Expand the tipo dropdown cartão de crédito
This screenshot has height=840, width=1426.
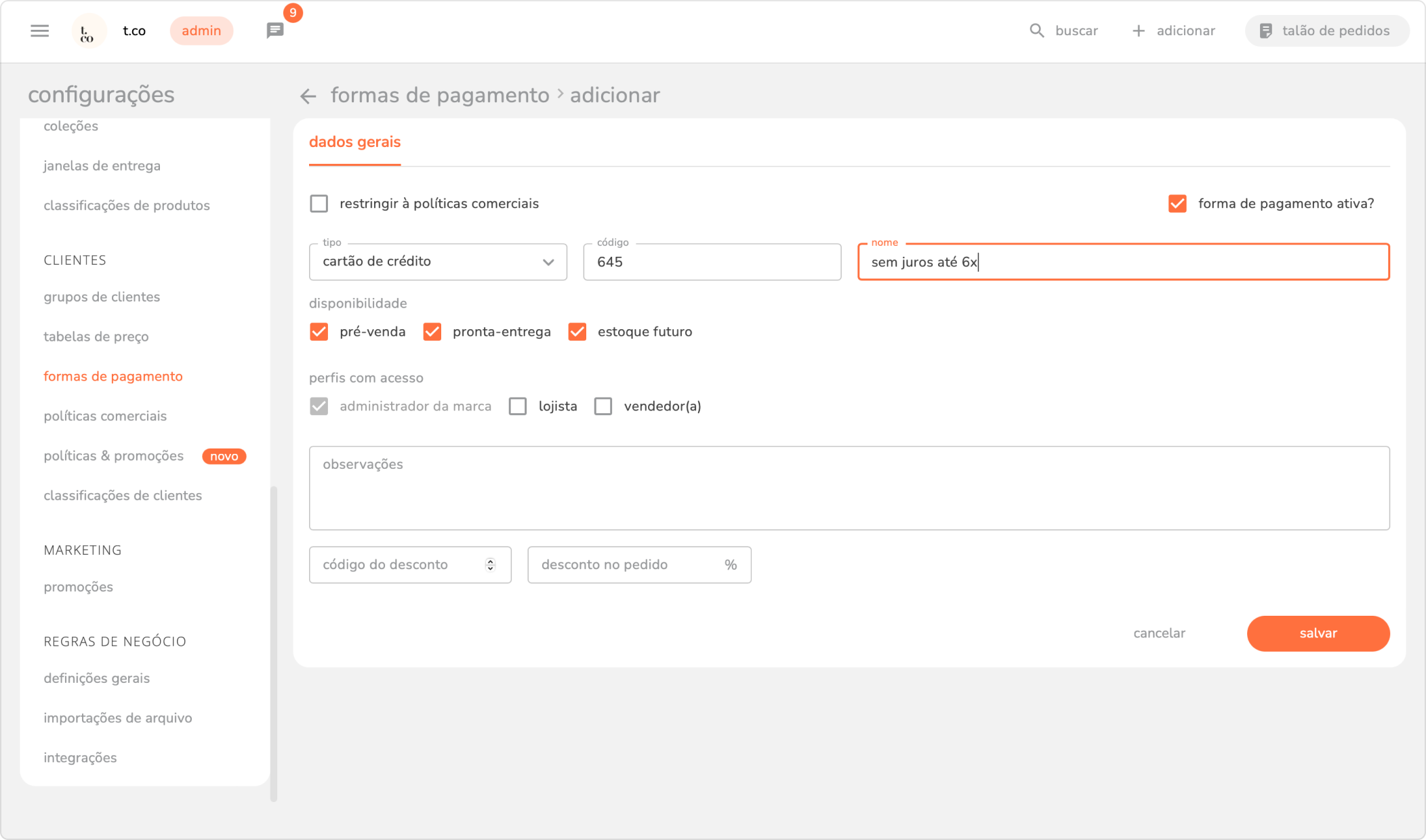click(x=438, y=261)
